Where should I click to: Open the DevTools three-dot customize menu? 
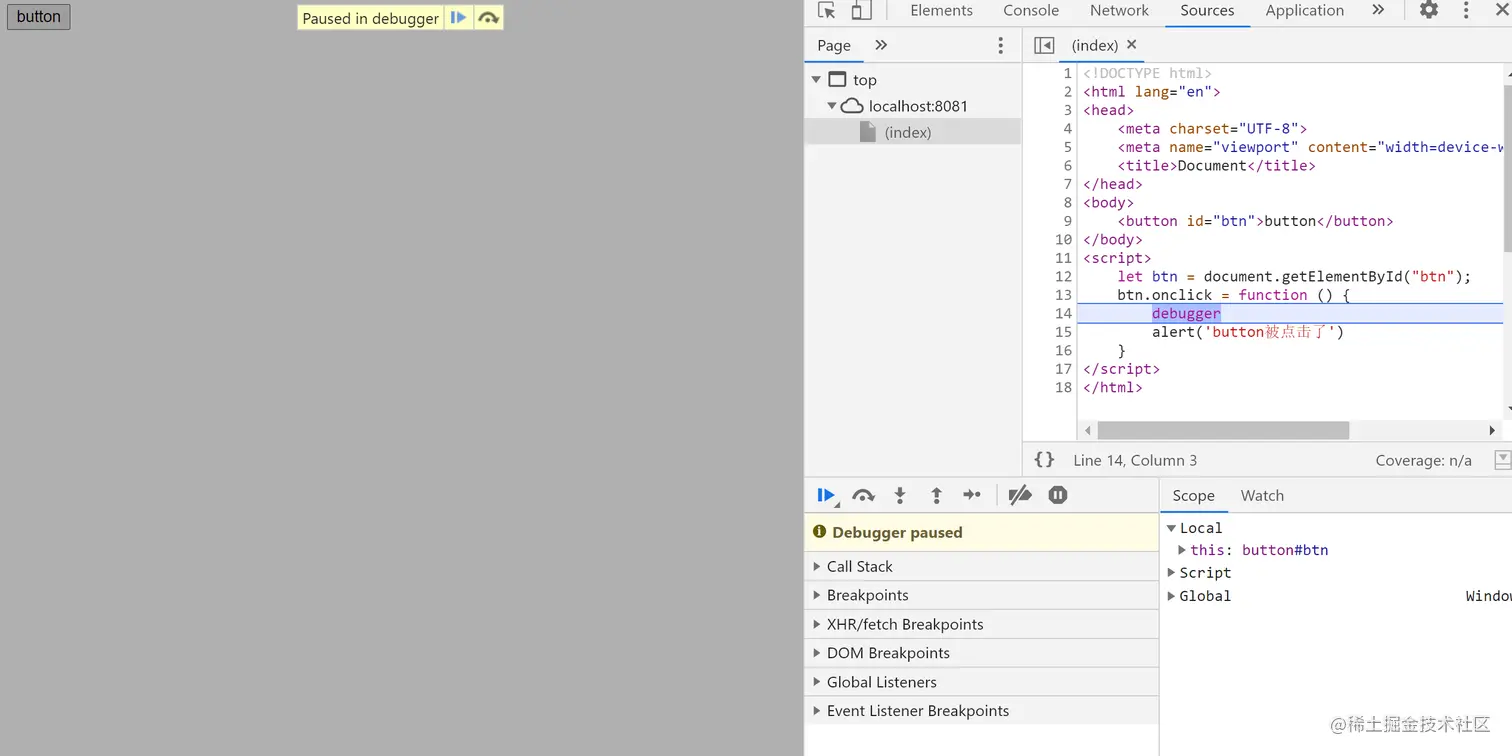click(1466, 10)
